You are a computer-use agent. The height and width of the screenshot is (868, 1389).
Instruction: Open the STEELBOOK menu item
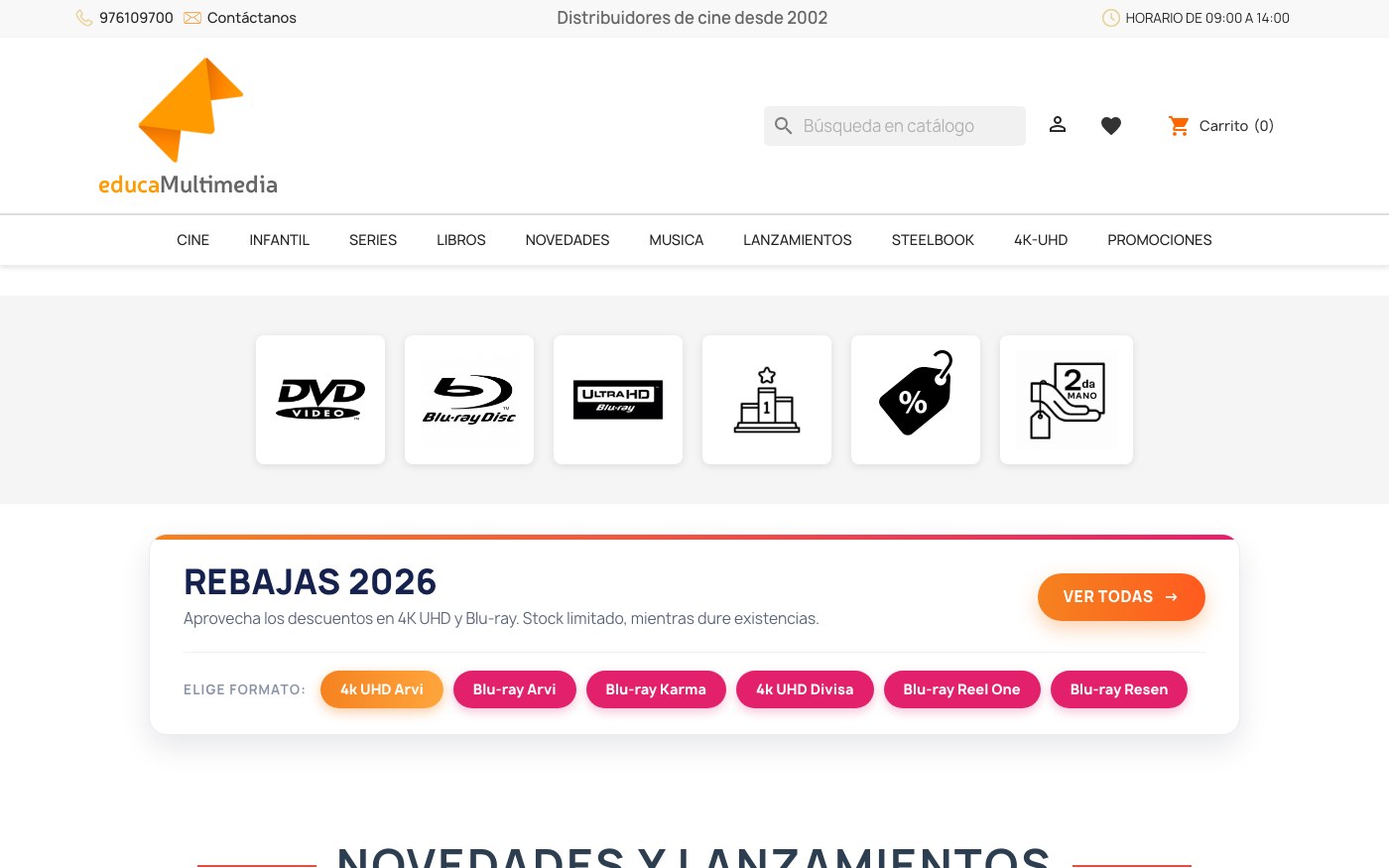click(933, 240)
